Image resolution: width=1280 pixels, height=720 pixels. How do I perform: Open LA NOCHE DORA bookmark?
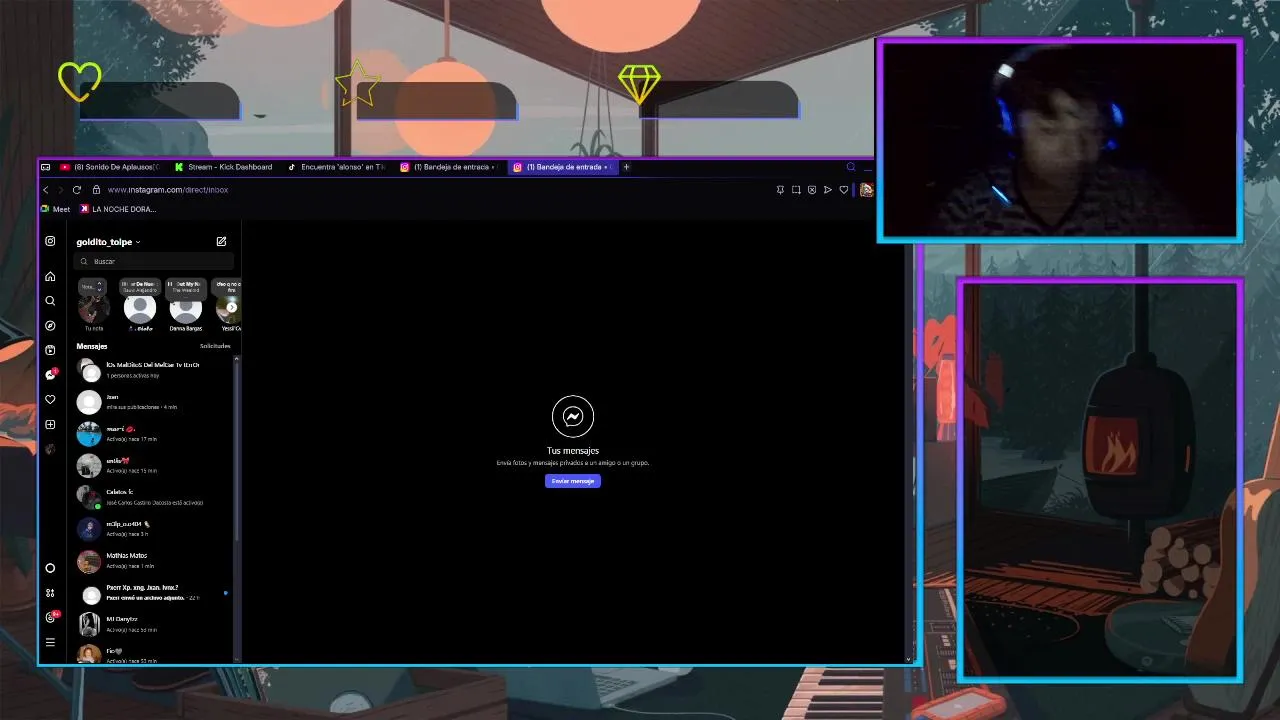click(118, 209)
